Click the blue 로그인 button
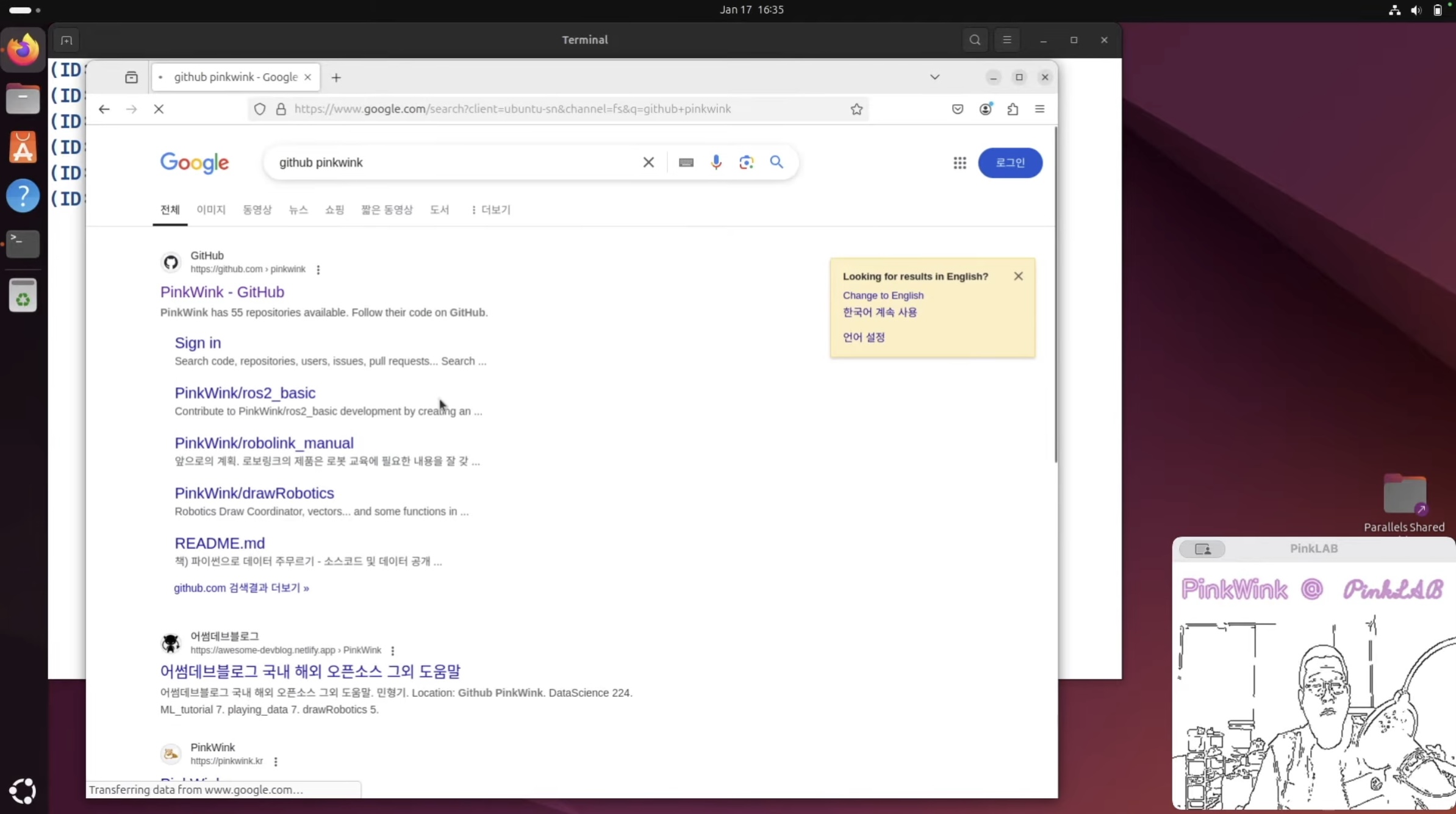The height and width of the screenshot is (814, 1456). (1010, 163)
